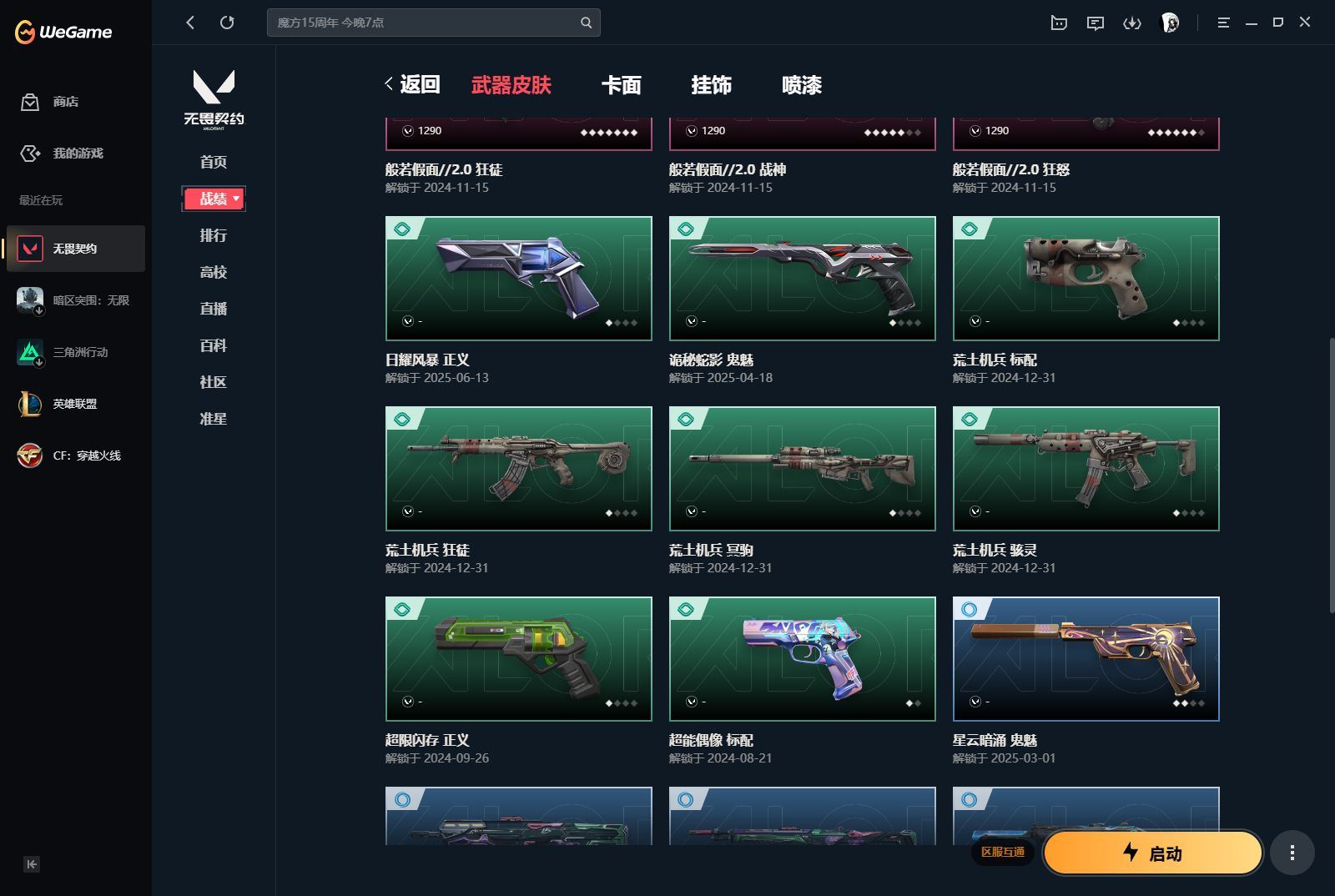Open the hamburger settings menu
Screen dimensions: 1335x896
tap(1223, 23)
